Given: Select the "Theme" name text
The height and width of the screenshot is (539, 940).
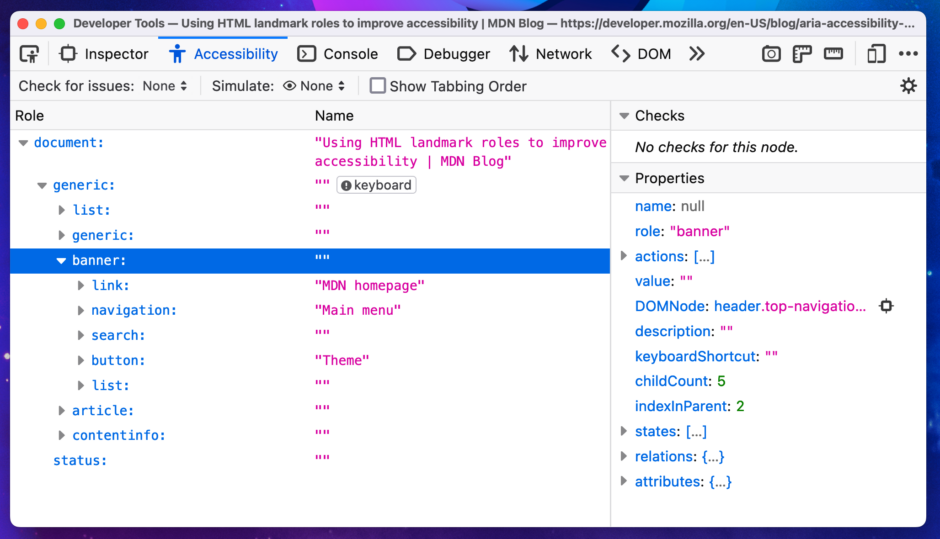Looking at the screenshot, I should pyautogui.click(x=342, y=360).
